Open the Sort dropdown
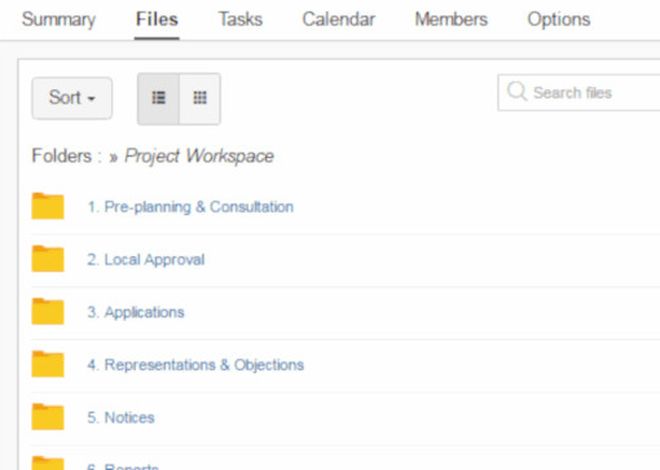 pyautogui.click(x=72, y=98)
